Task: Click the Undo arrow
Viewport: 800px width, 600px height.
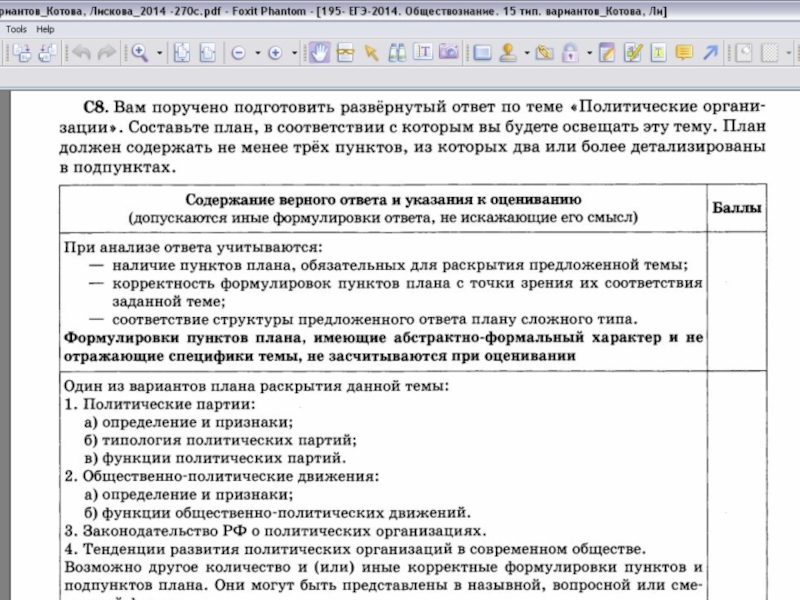Action: point(82,53)
